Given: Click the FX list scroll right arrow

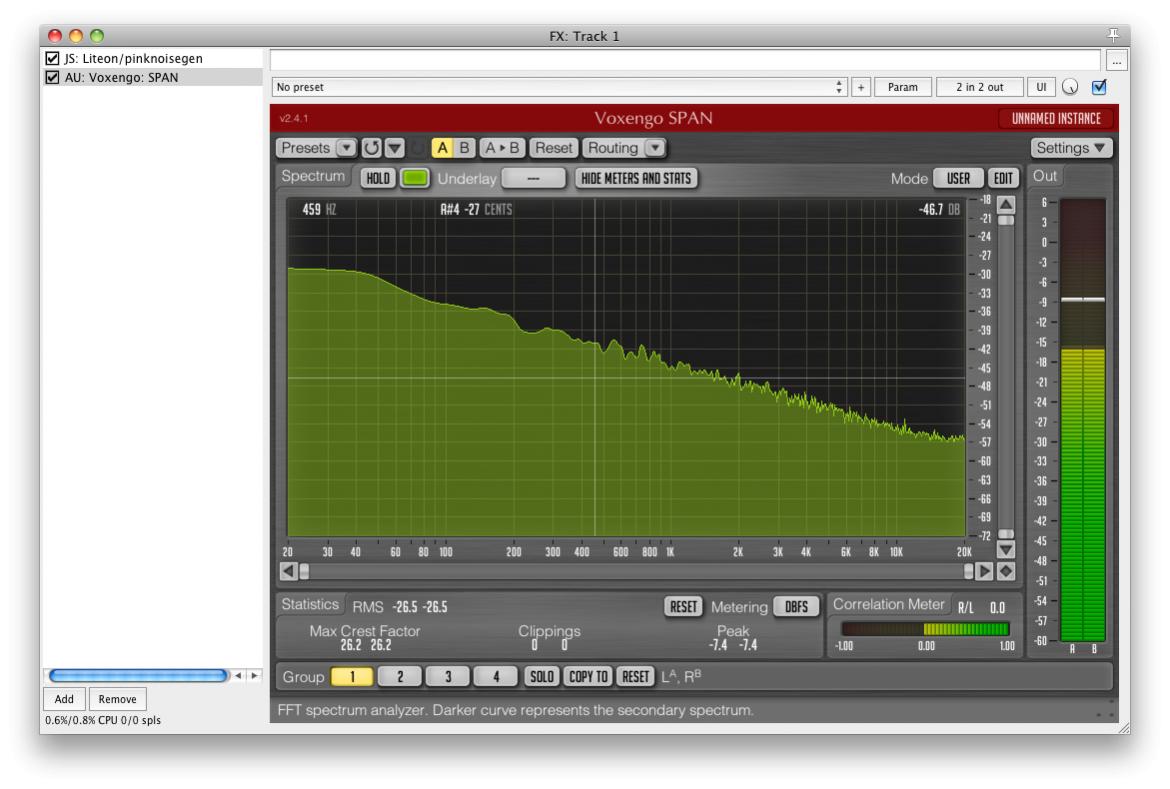Looking at the screenshot, I should (254, 676).
